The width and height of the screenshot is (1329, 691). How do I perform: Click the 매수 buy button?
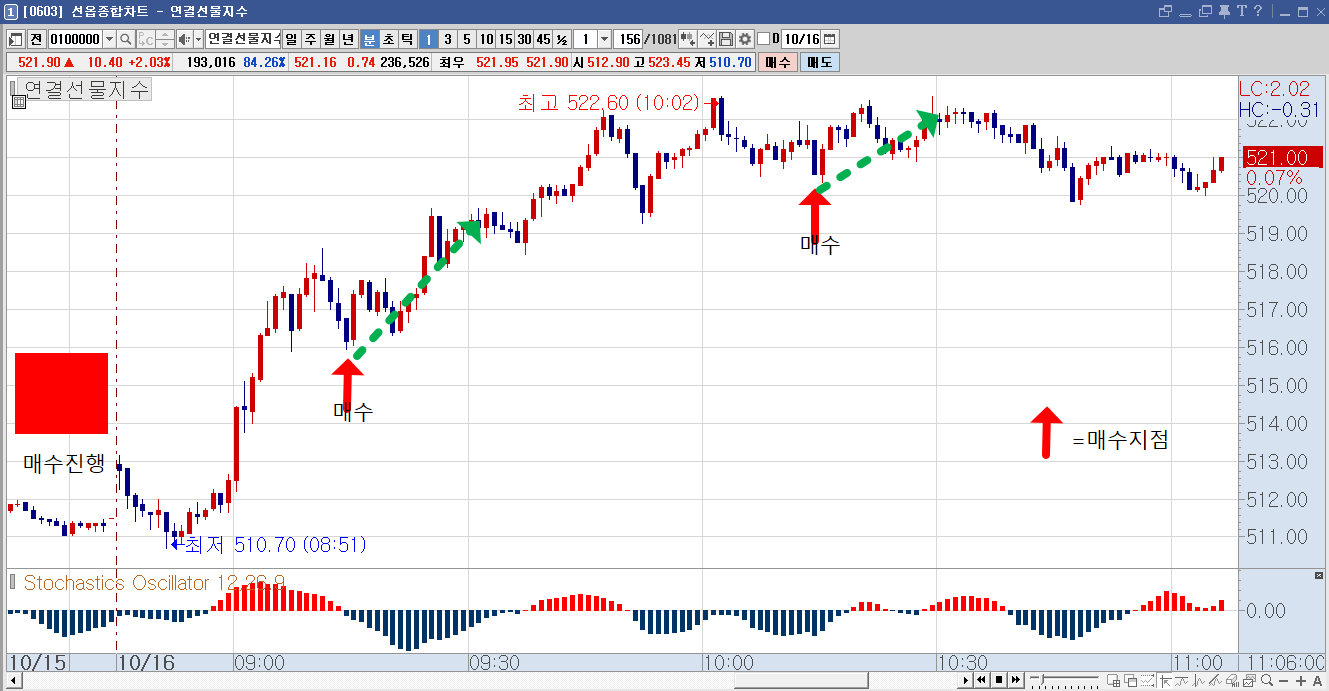coord(777,62)
